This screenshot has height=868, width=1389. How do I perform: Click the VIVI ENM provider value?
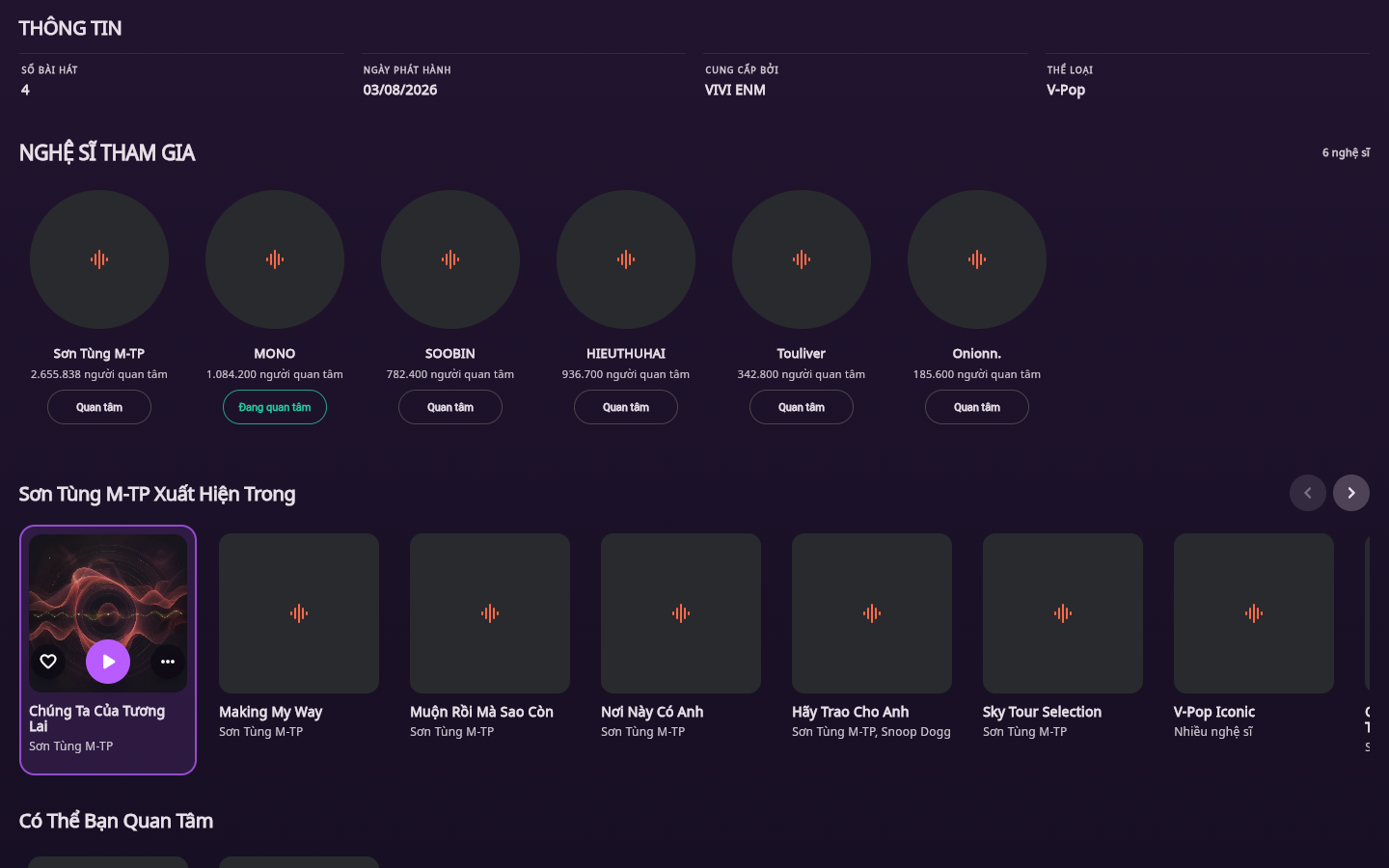pyautogui.click(x=735, y=90)
